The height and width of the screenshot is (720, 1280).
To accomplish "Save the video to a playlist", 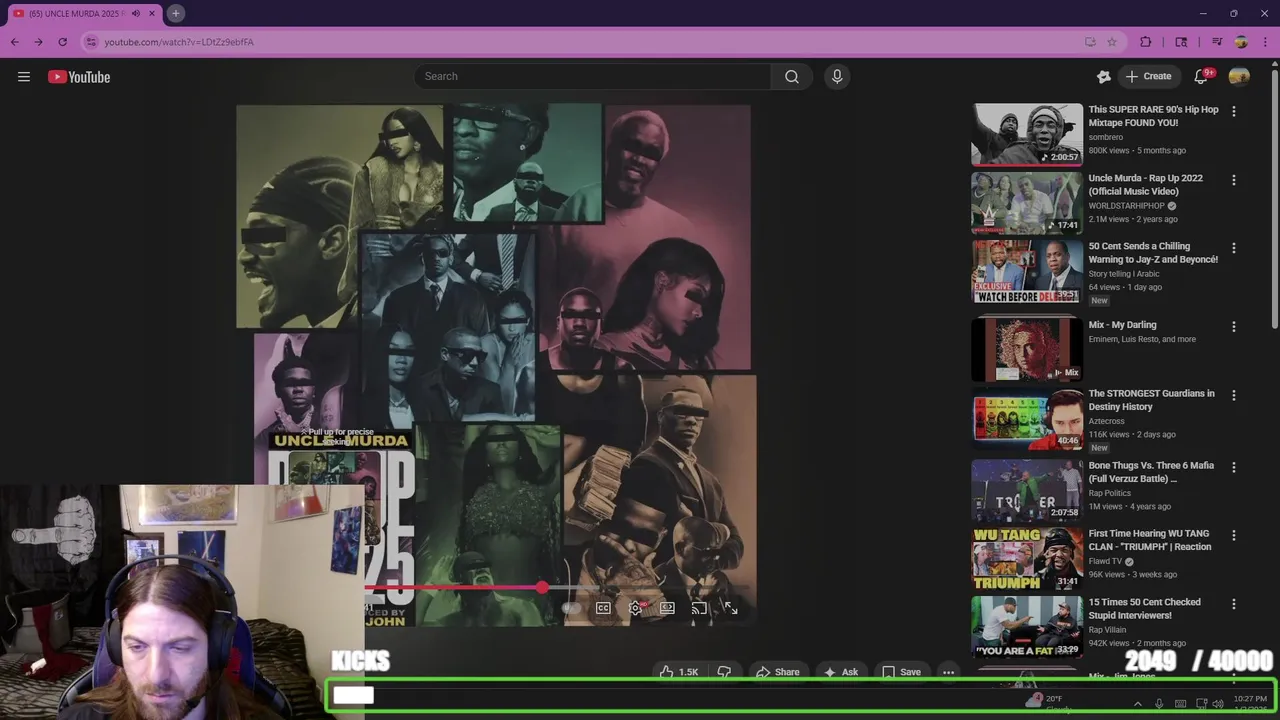I will click(x=900, y=672).
